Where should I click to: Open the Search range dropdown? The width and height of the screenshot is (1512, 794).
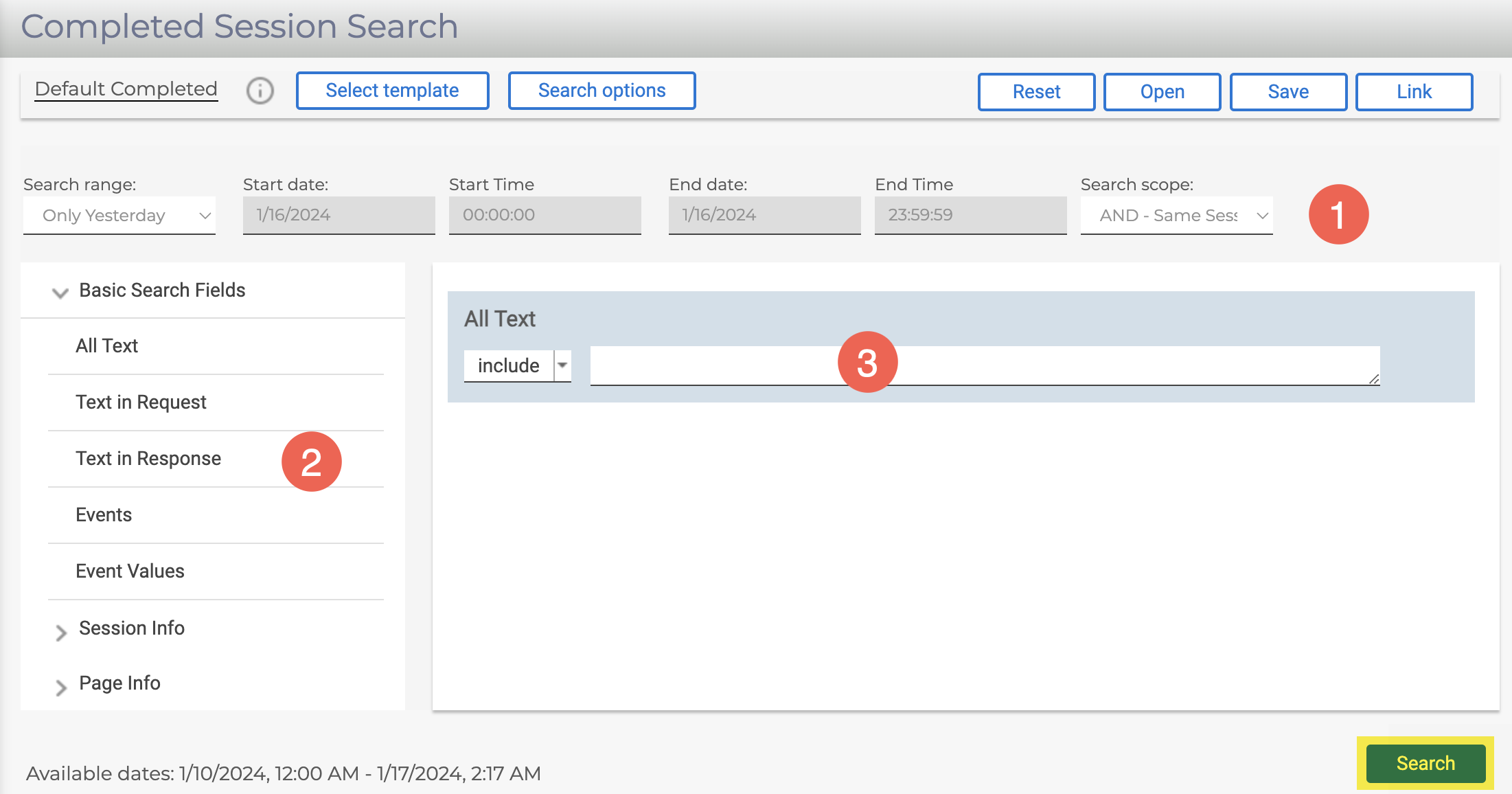(x=119, y=216)
